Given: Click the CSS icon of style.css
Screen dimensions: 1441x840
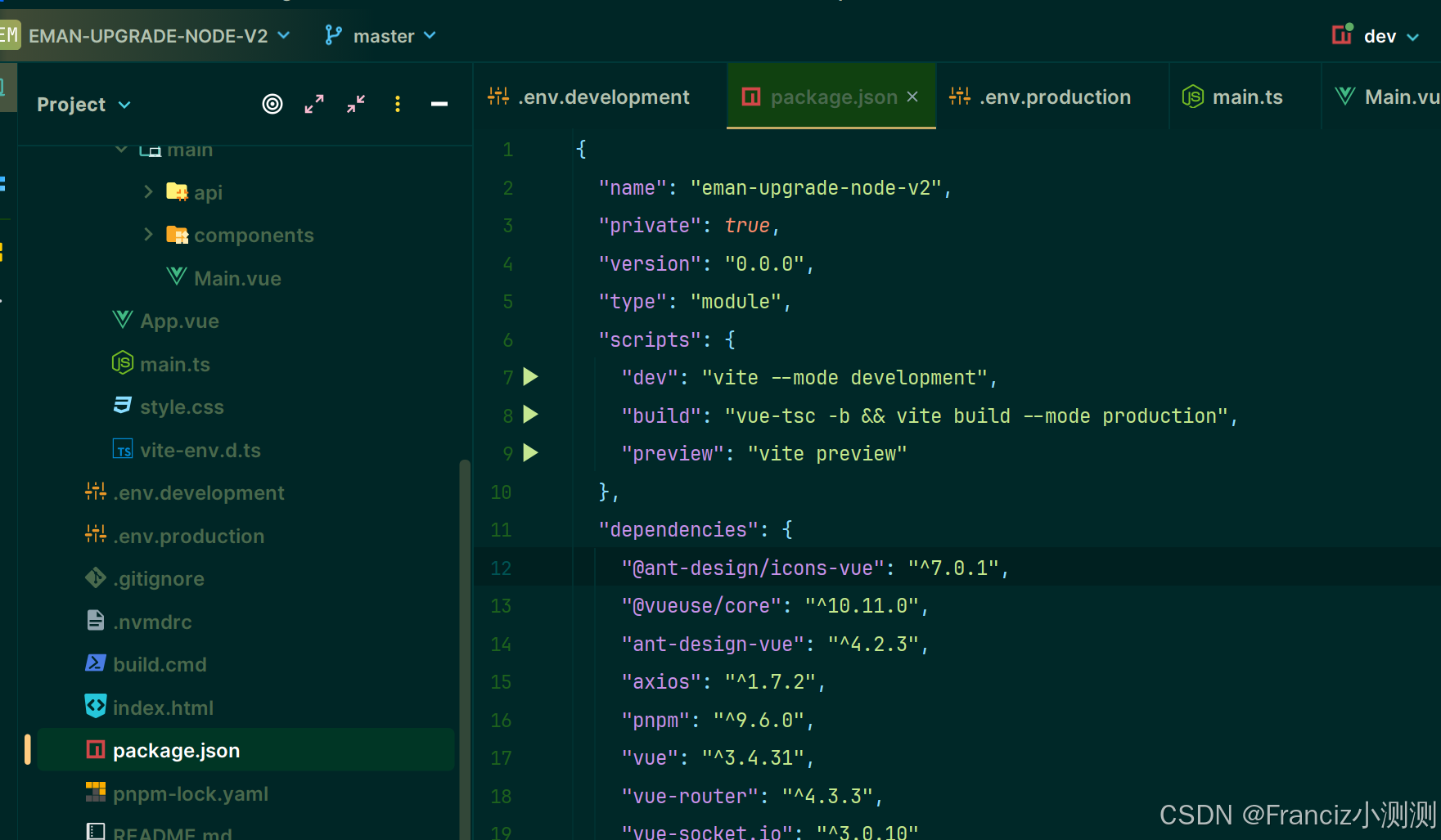Looking at the screenshot, I should pyautogui.click(x=123, y=405).
